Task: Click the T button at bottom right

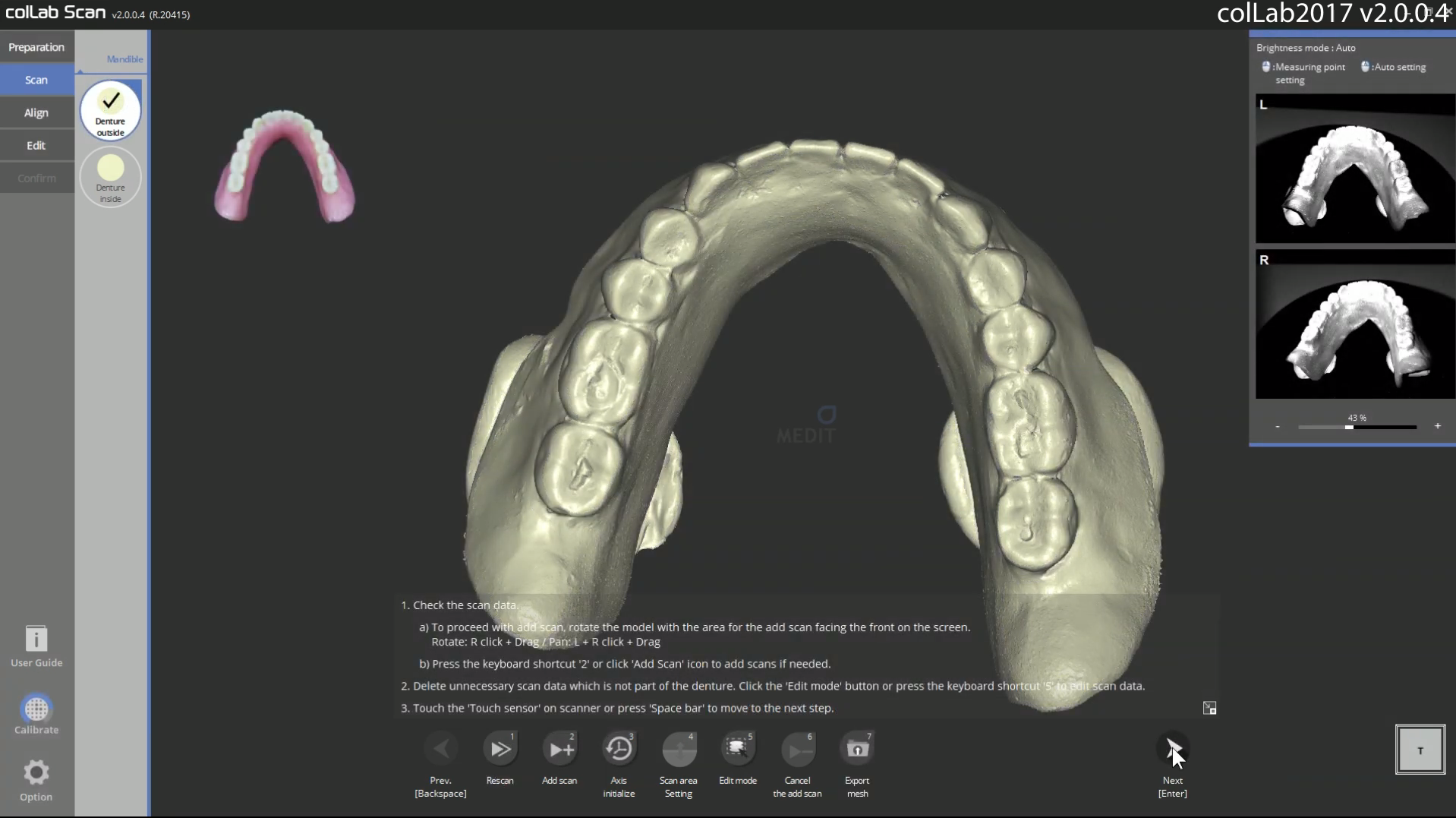Action: pos(1420,750)
